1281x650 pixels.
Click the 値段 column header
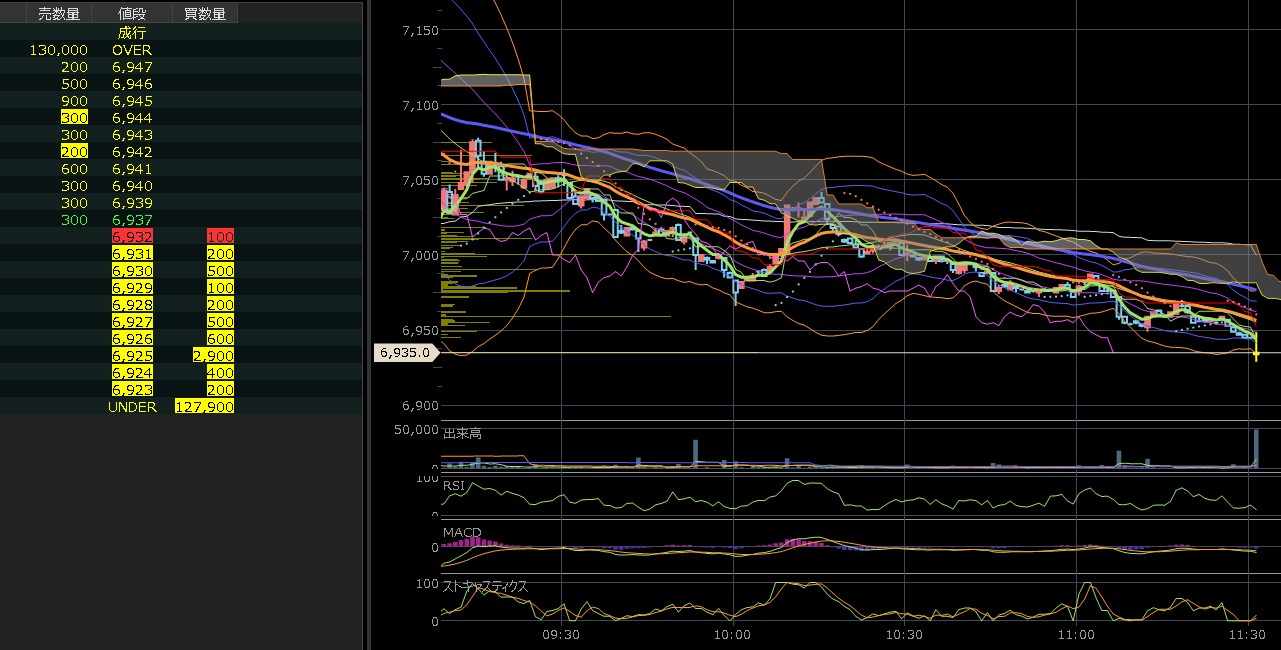pos(131,14)
